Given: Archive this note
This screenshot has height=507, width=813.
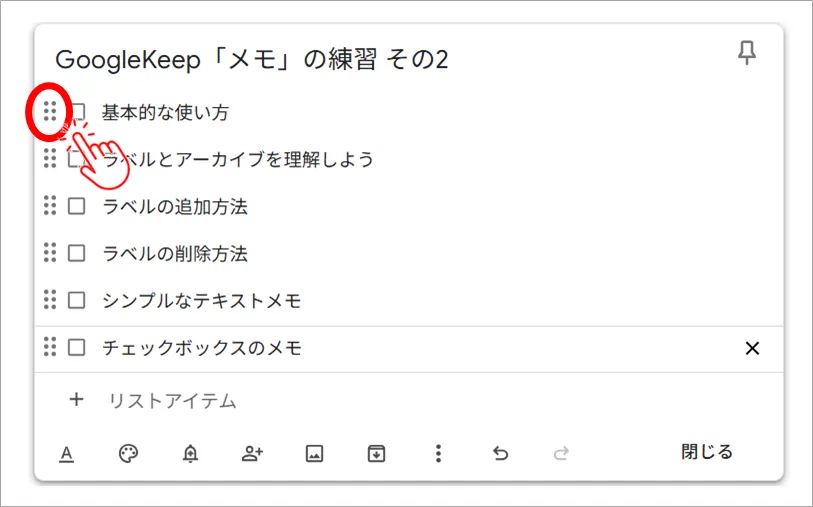Looking at the screenshot, I should [x=376, y=454].
